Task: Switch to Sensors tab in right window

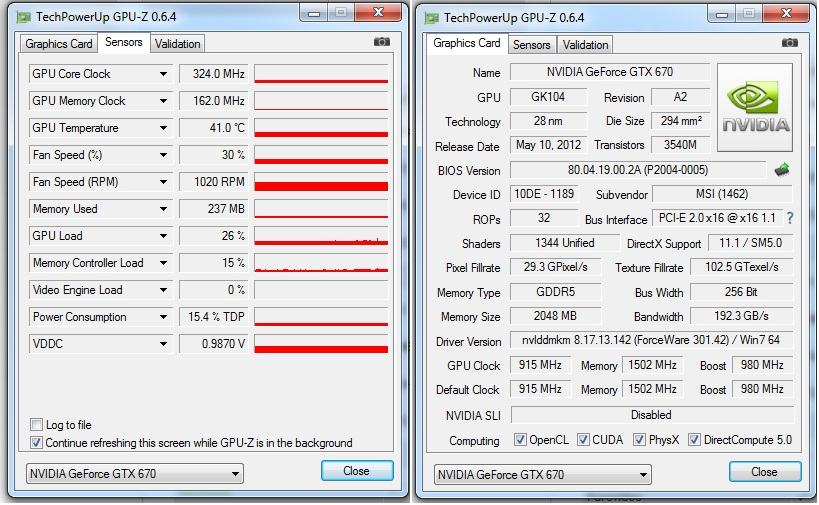Action: [532, 45]
